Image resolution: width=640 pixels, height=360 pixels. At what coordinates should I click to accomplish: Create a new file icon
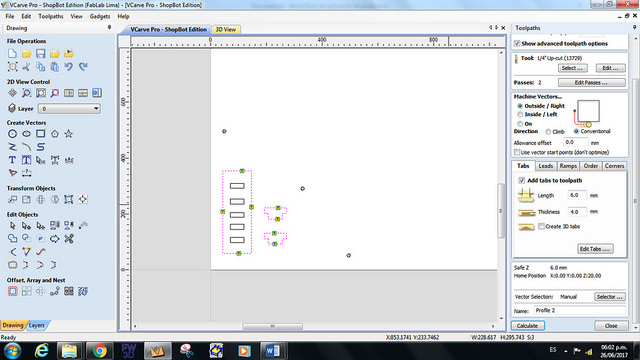pyautogui.click(x=12, y=53)
